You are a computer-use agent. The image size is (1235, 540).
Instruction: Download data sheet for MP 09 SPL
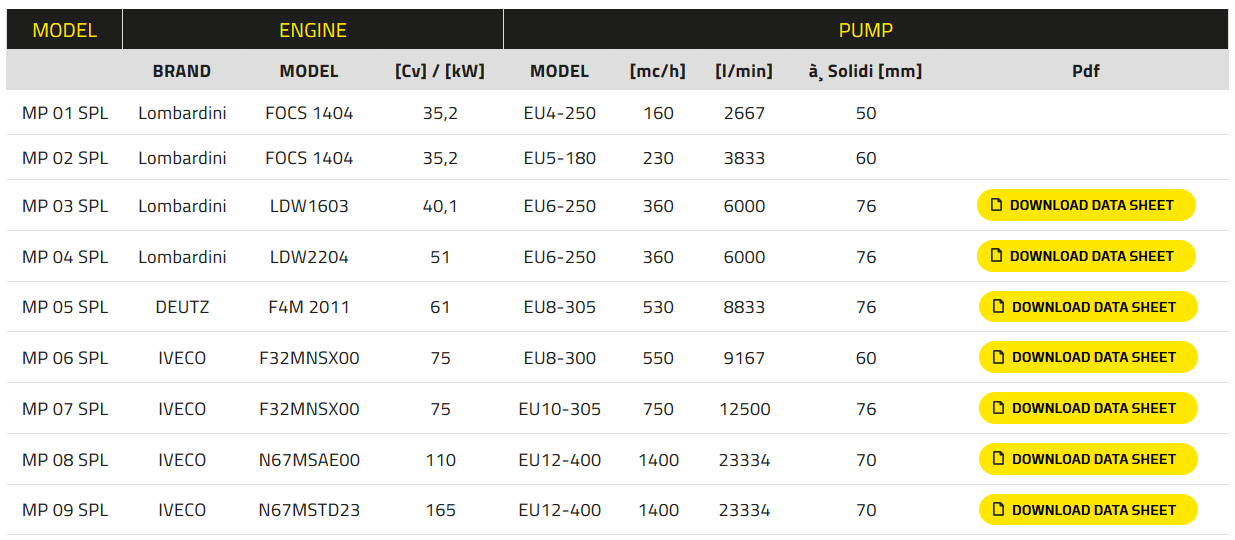pyautogui.click(x=1088, y=510)
